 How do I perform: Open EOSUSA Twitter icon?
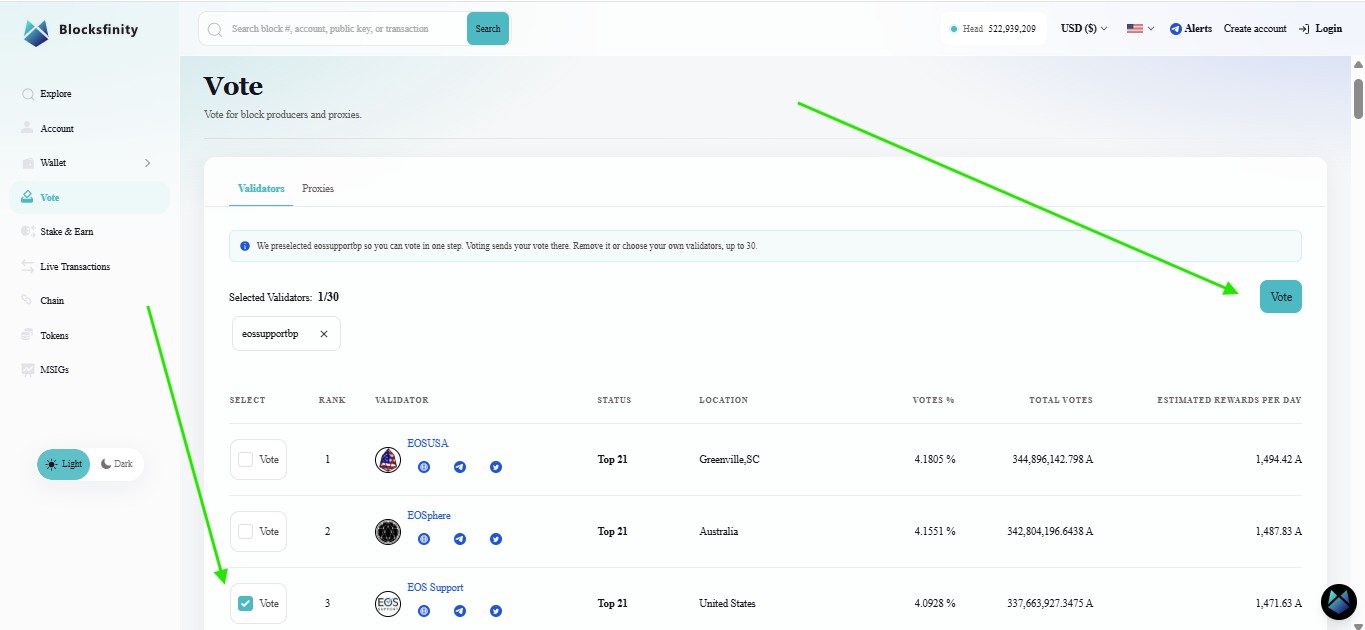[496, 467]
